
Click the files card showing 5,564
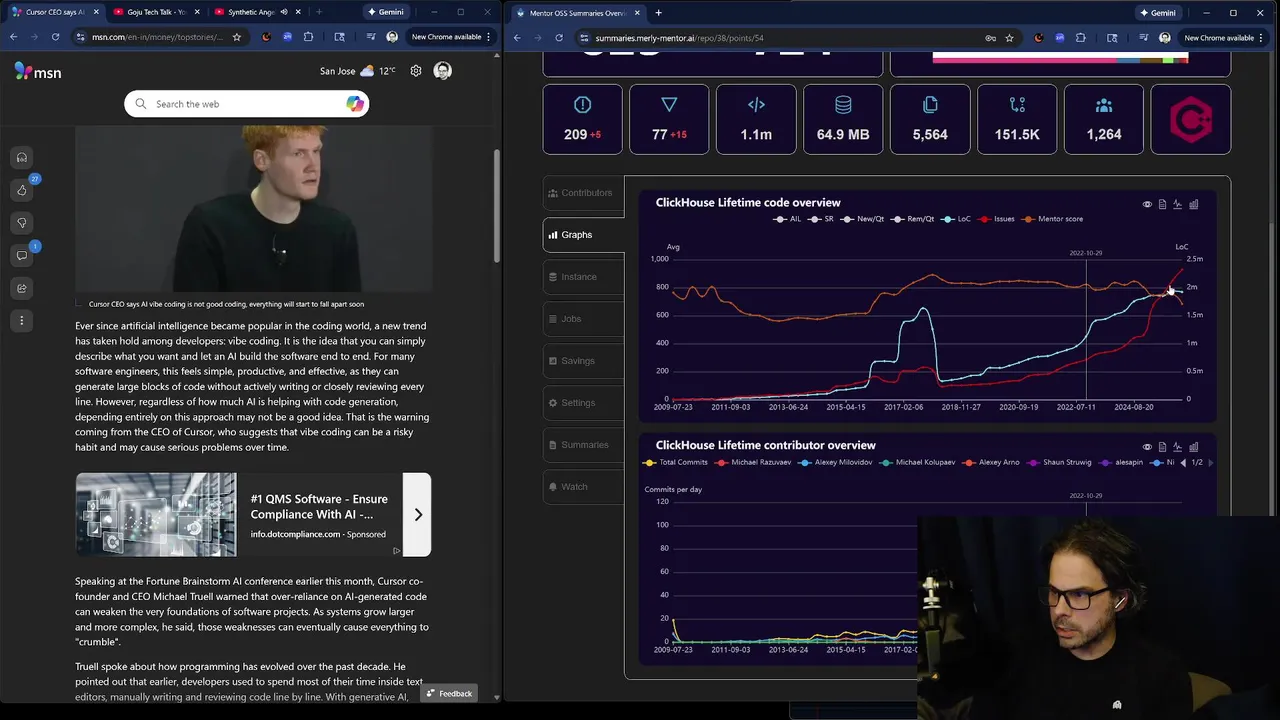click(x=930, y=119)
